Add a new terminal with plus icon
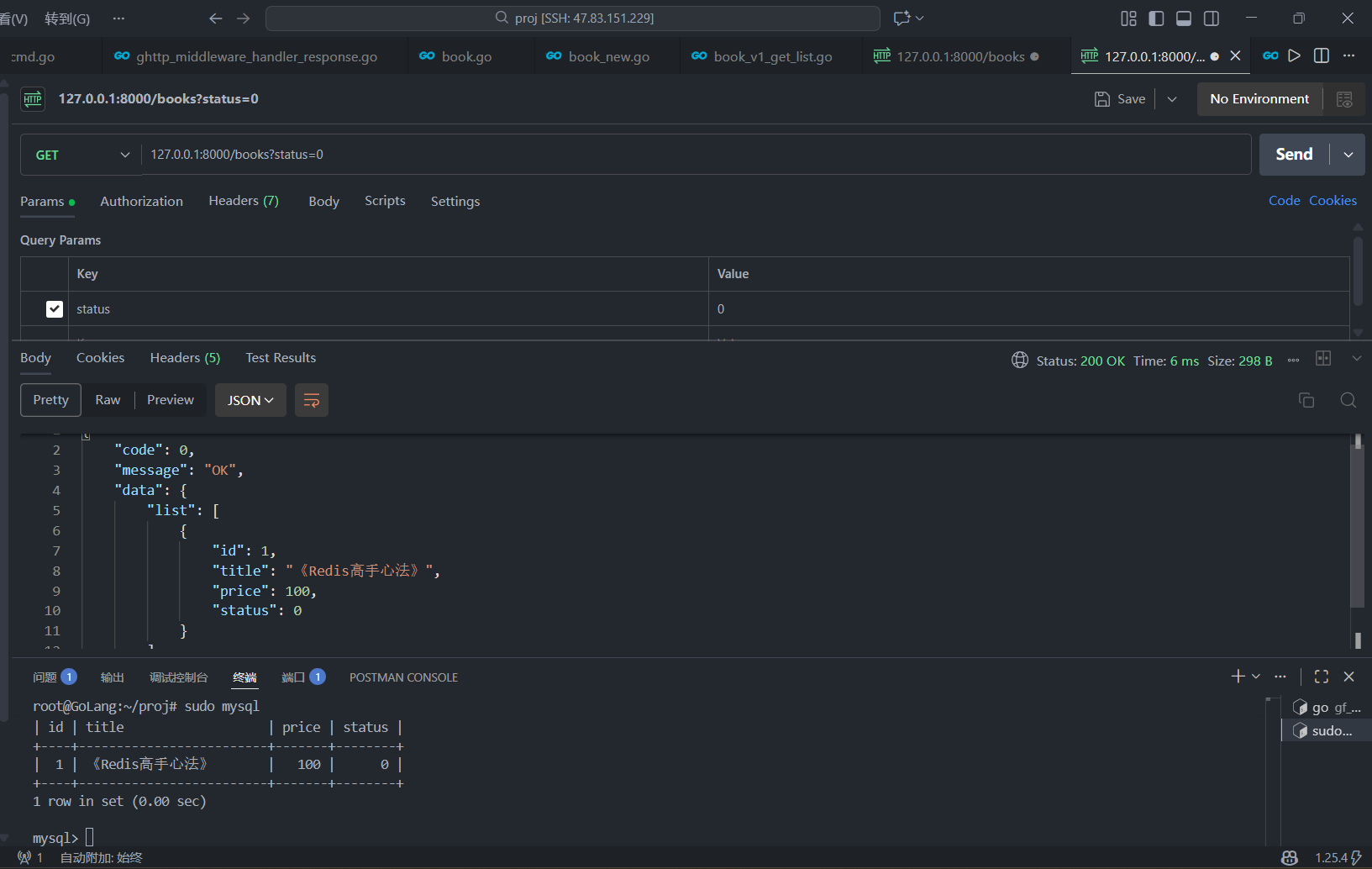The height and width of the screenshot is (869, 1372). click(x=1238, y=677)
